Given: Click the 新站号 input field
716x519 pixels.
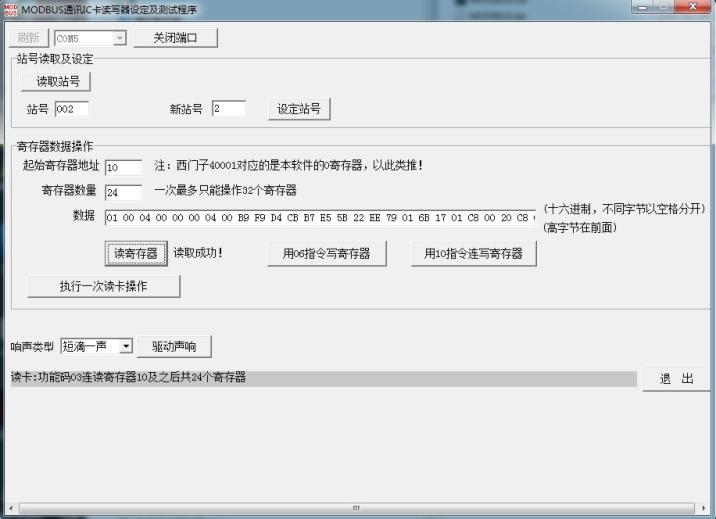Looking at the screenshot, I should [228, 109].
